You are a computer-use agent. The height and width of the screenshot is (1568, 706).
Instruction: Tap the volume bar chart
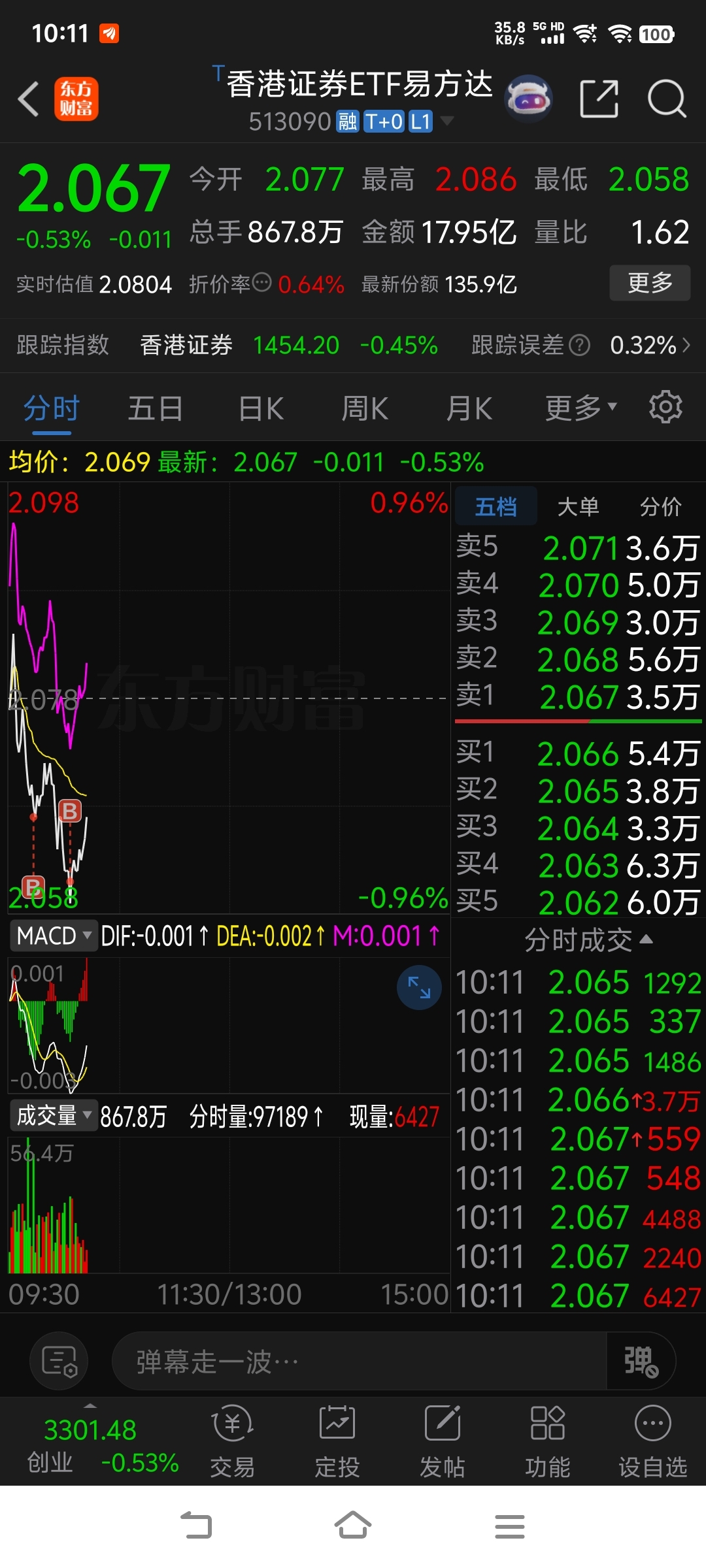click(229, 1205)
